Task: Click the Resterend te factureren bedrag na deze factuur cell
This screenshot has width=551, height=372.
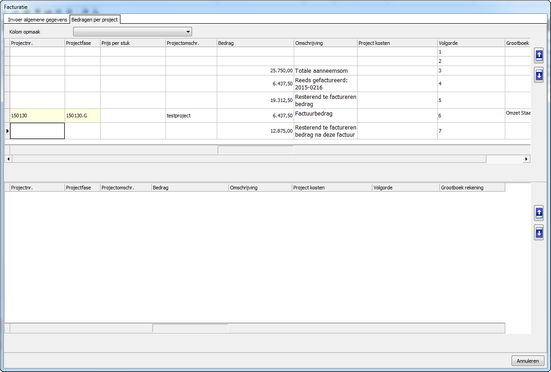Action: [x=326, y=131]
